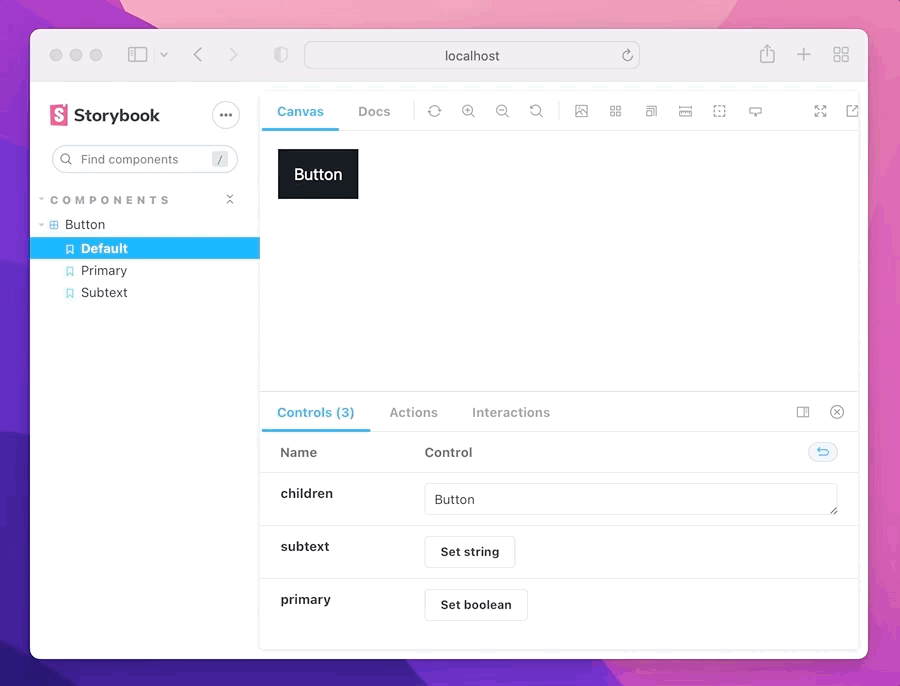Open the Controls (3) tab
The height and width of the screenshot is (686, 900).
pos(316,412)
